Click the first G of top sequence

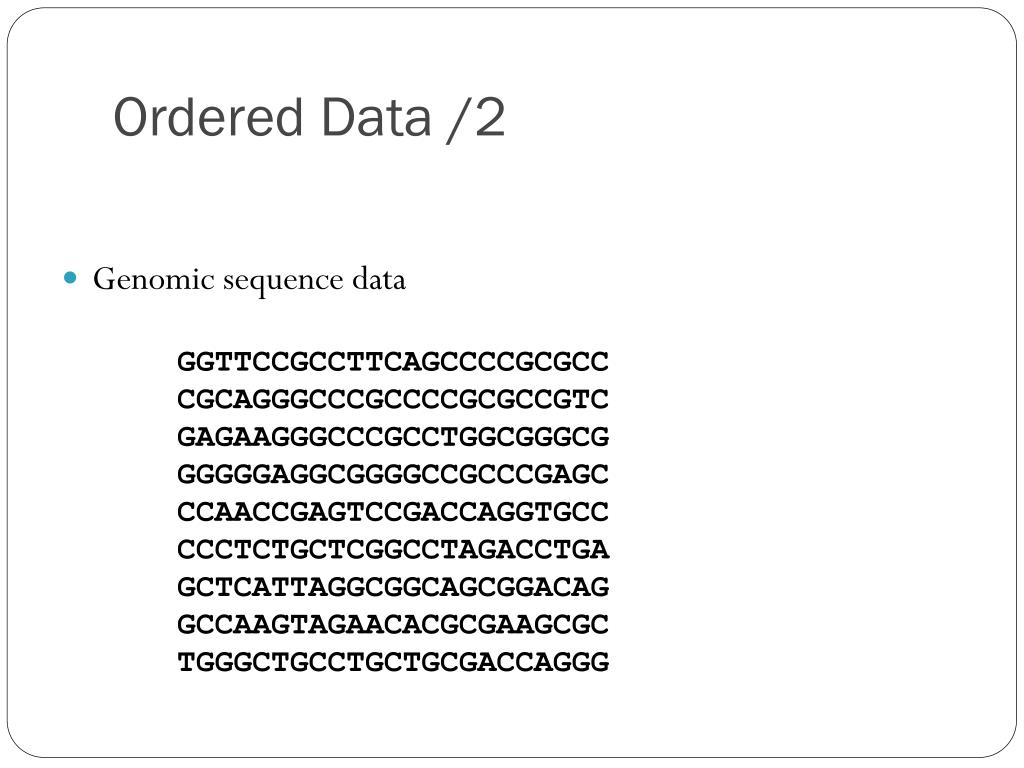(x=186, y=361)
